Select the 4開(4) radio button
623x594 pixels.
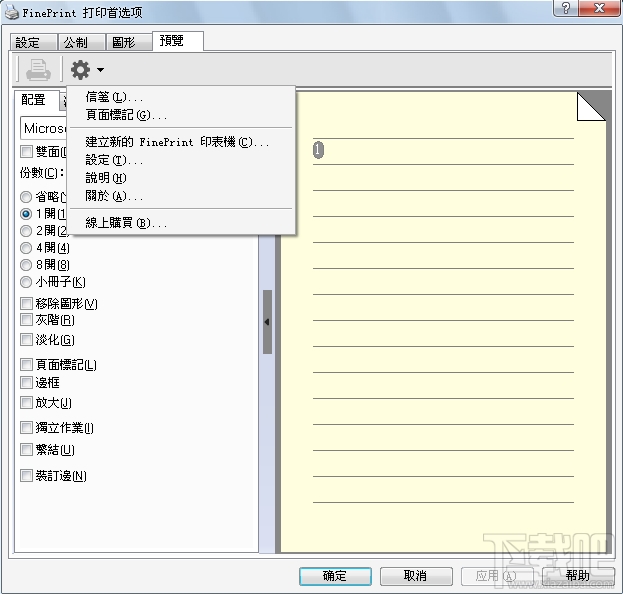pyautogui.click(x=26, y=248)
